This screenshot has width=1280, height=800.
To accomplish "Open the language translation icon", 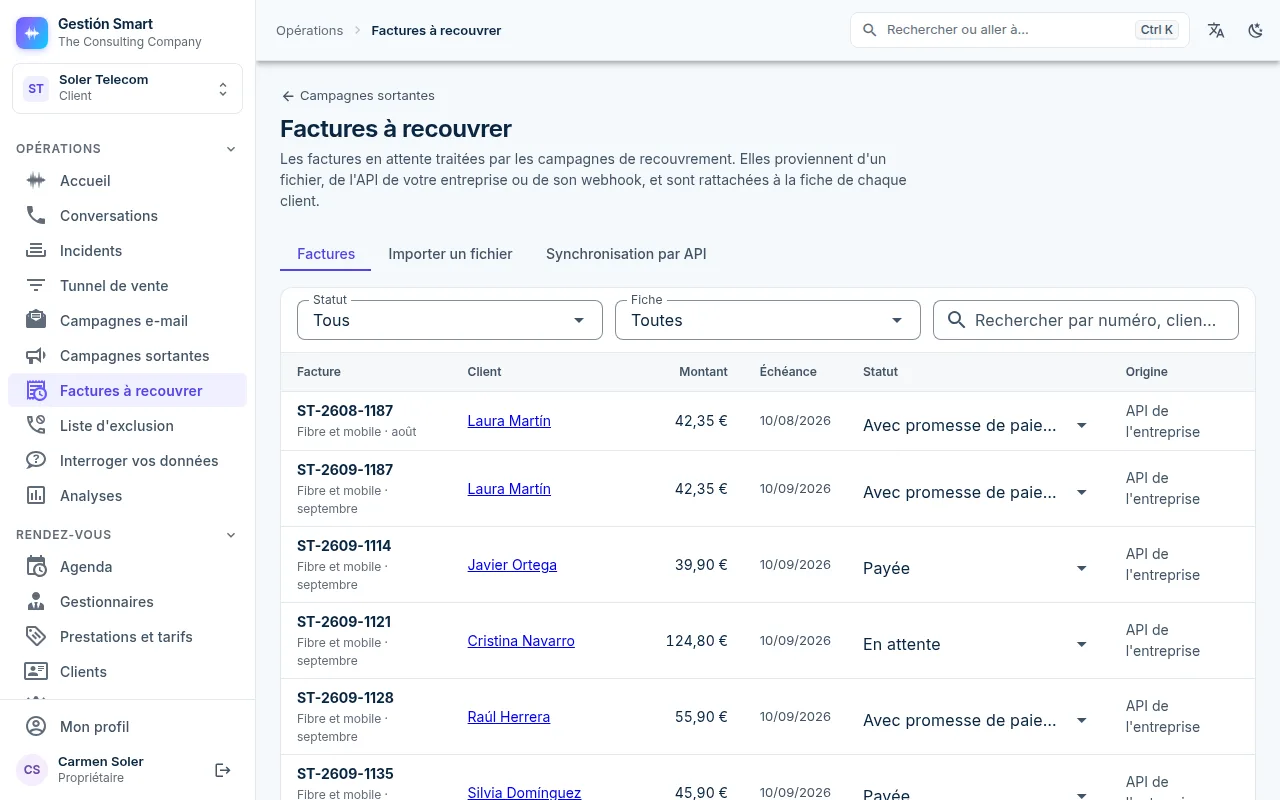I will [1216, 30].
